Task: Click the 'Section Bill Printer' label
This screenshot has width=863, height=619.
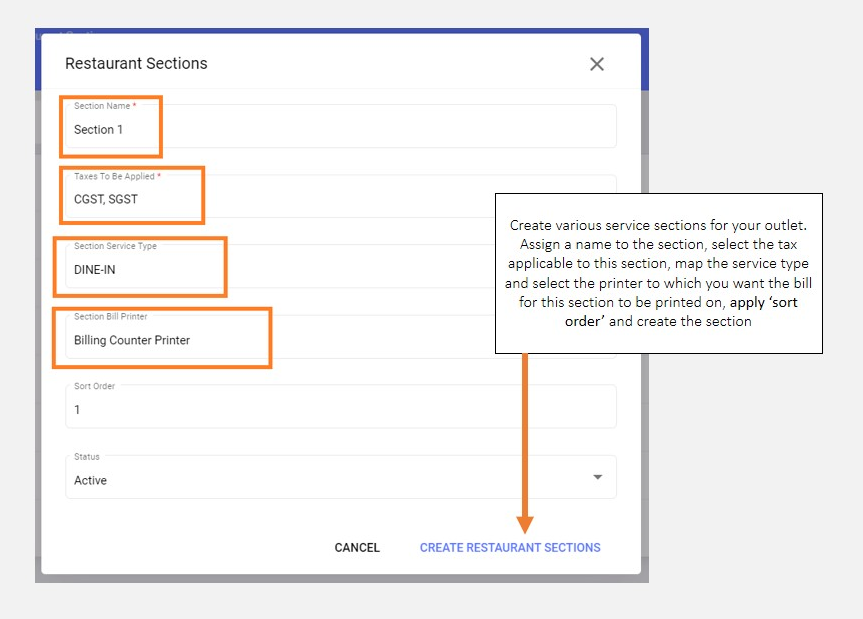Action: point(111,317)
